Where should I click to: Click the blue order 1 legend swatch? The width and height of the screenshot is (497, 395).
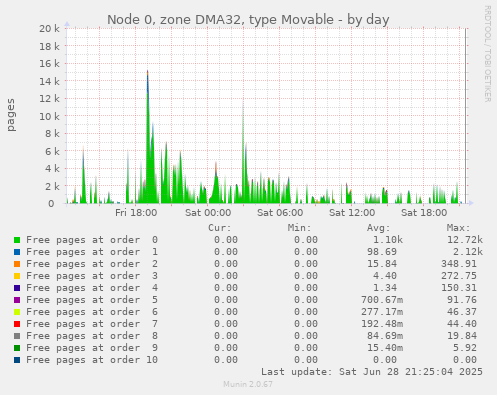(x=17, y=252)
